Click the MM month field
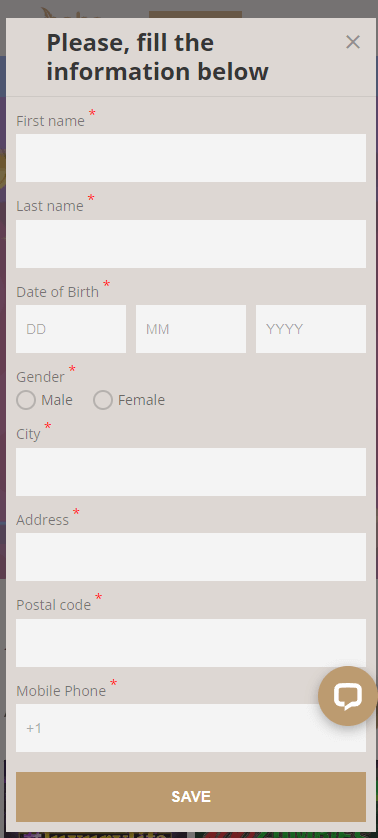Screen dimensions: 378x838 pyautogui.click(x=191, y=329)
